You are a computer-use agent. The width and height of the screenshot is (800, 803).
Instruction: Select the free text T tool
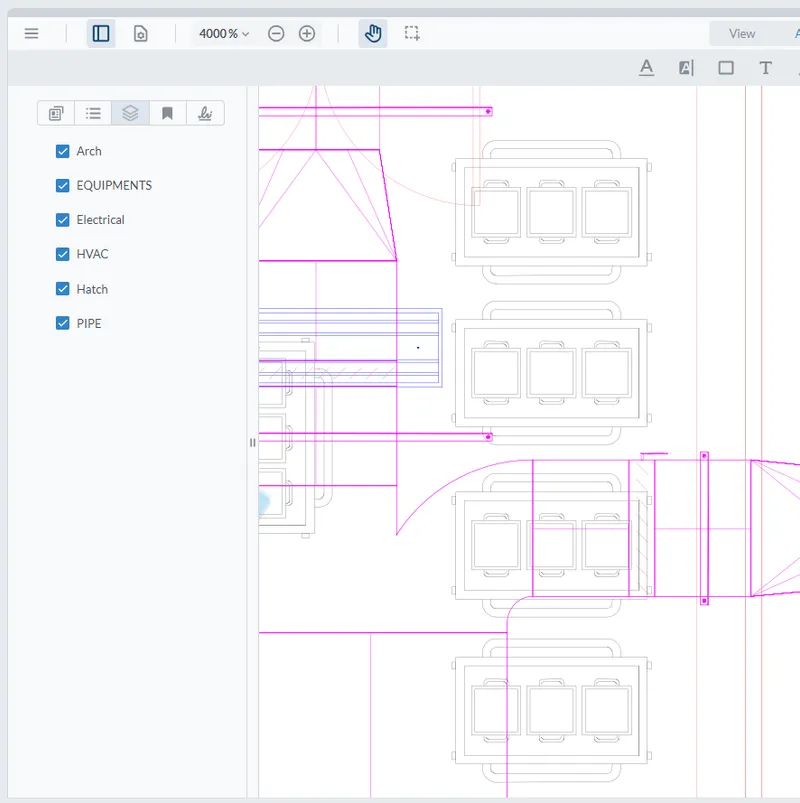(765, 68)
